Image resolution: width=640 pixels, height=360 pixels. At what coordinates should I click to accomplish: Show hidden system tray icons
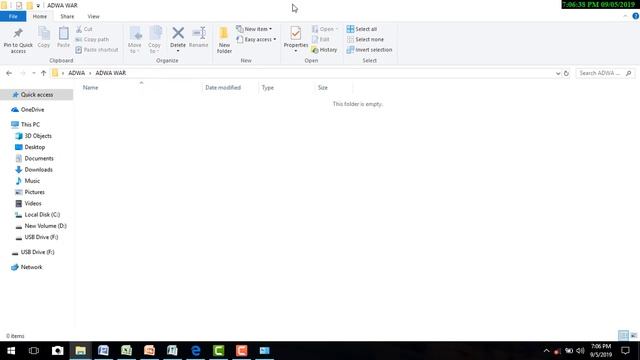[547, 351]
